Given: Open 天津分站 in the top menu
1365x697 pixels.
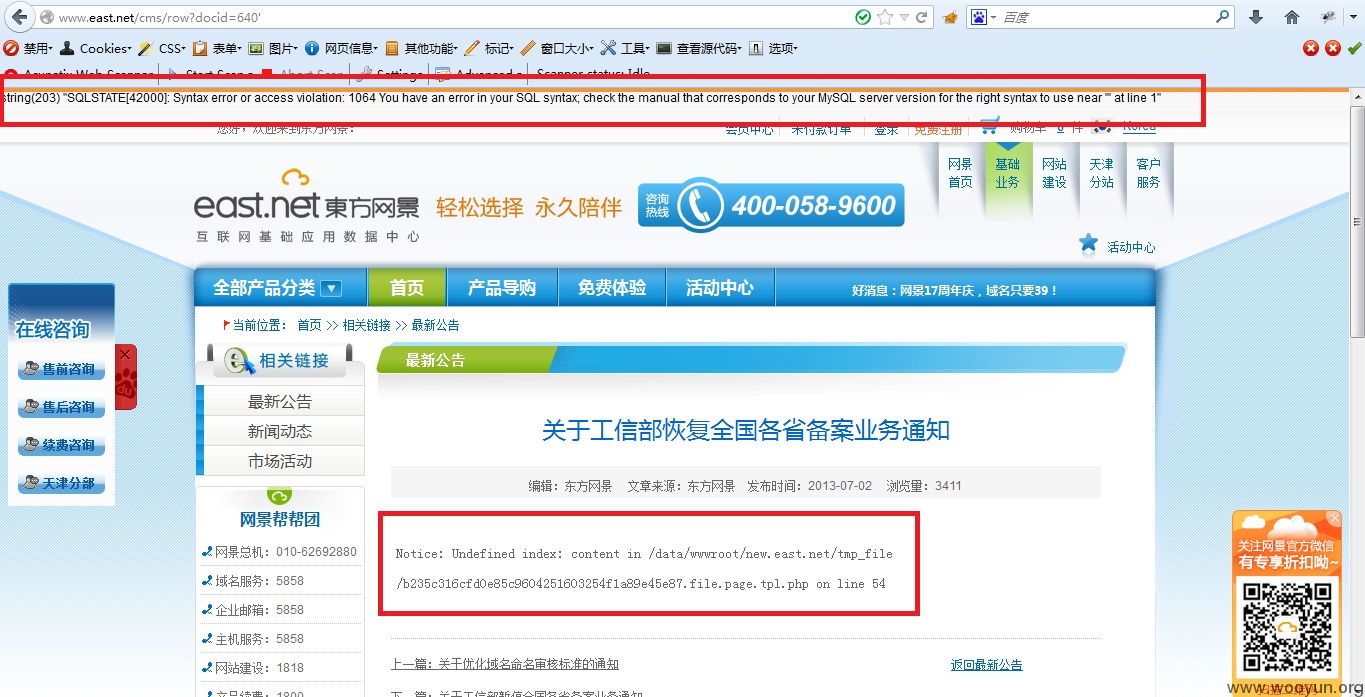Looking at the screenshot, I should (1101, 173).
